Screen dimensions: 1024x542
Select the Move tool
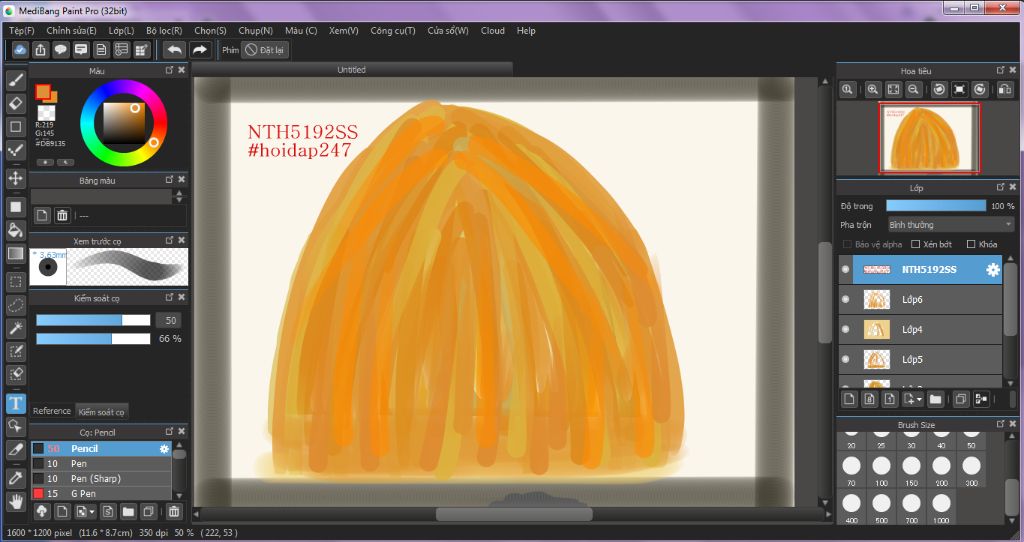click(16, 178)
